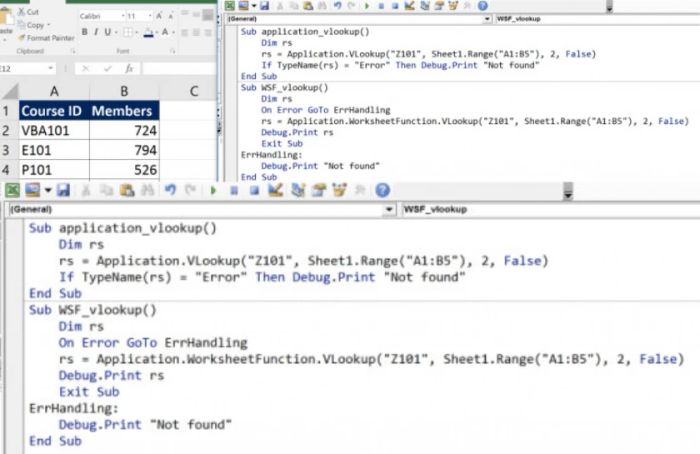This screenshot has width=700, height=454.
Task: Open Name Box dropdown arrow in Excel
Action: click(50, 68)
